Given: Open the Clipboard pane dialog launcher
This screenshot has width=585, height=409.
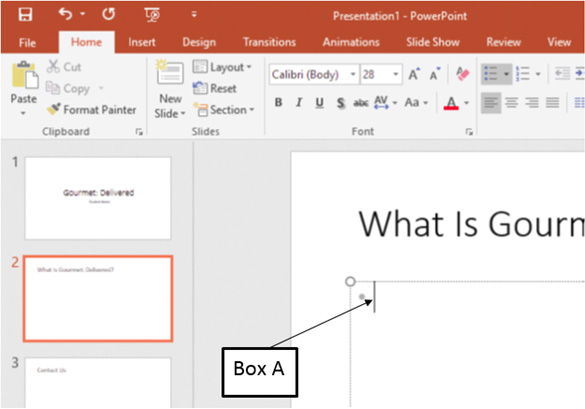Looking at the screenshot, I should pyautogui.click(x=139, y=132).
